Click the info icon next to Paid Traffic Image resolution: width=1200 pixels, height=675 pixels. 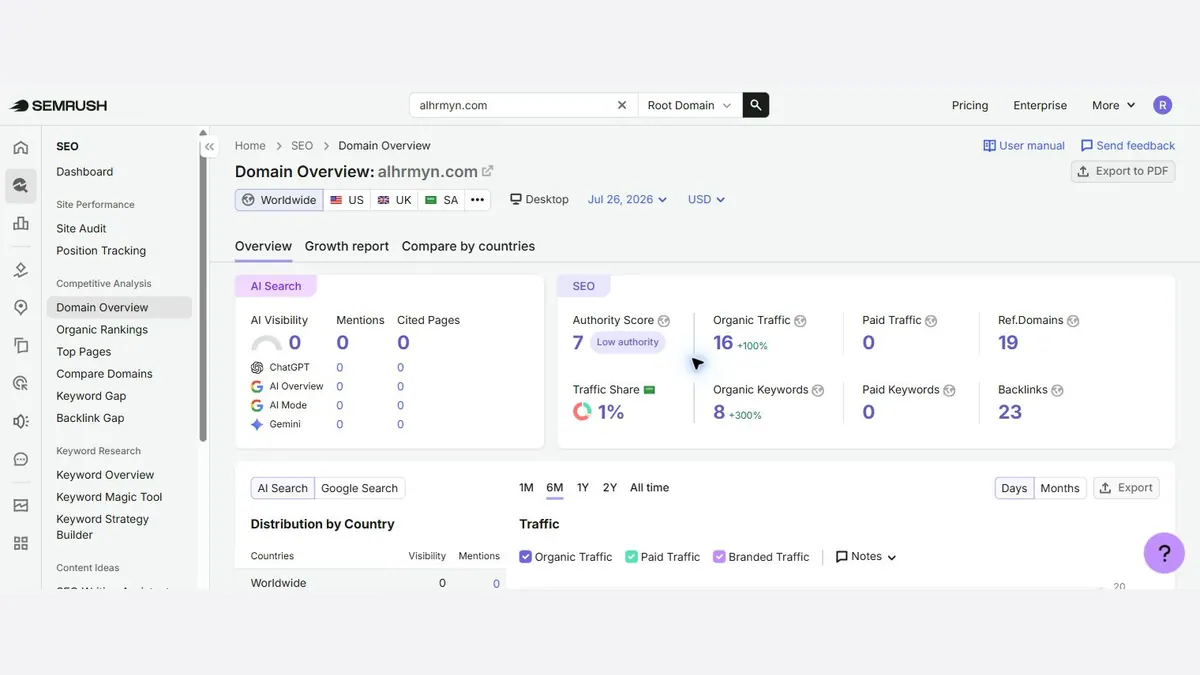click(931, 321)
